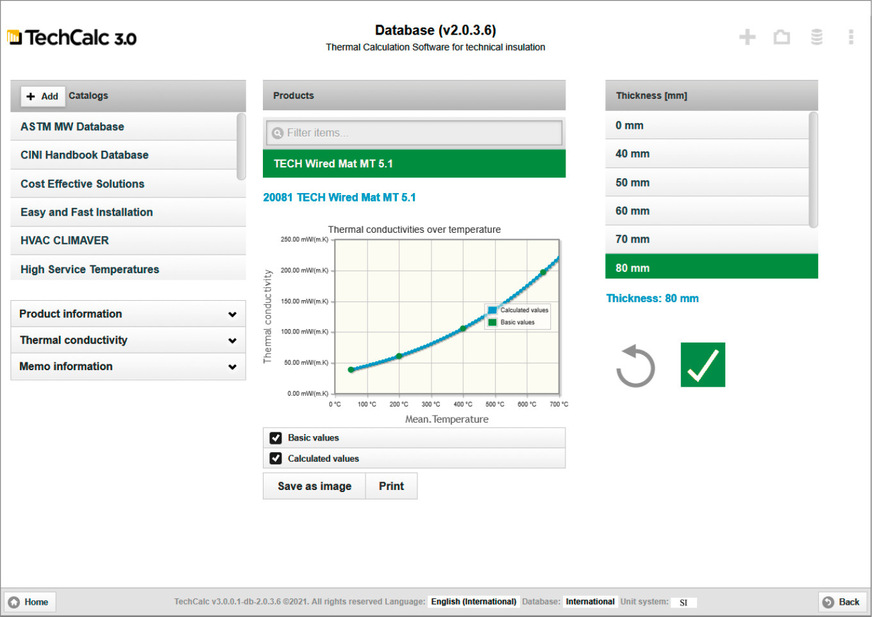Click the plus icon in top header
872x617 pixels.
(x=747, y=37)
